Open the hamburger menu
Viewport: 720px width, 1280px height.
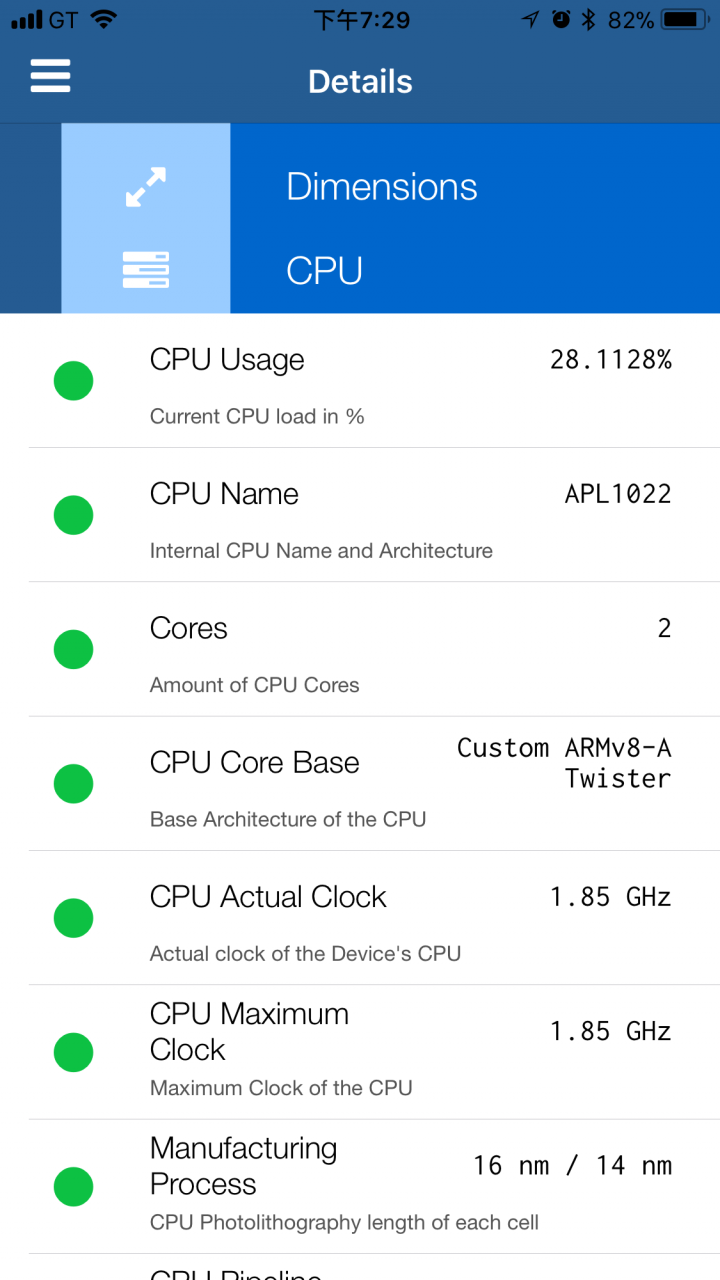50,76
